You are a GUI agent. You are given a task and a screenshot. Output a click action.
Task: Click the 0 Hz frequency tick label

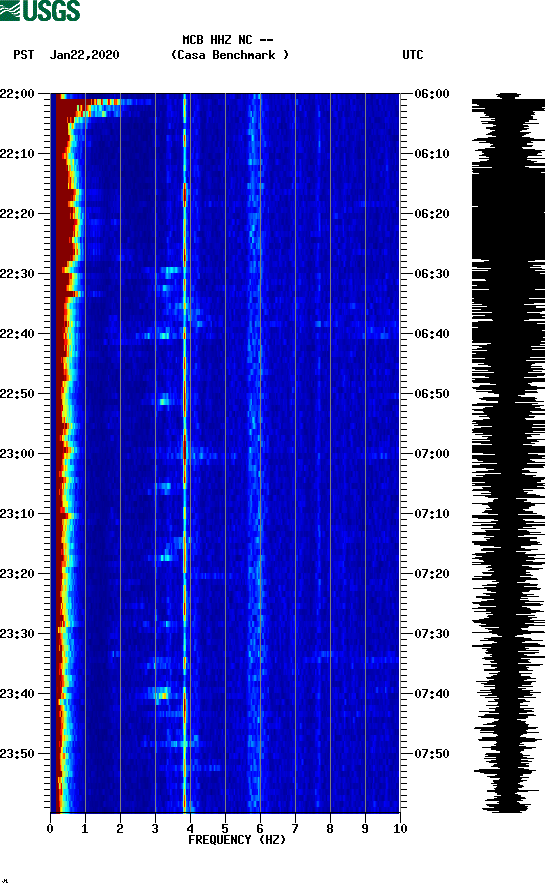(50, 829)
